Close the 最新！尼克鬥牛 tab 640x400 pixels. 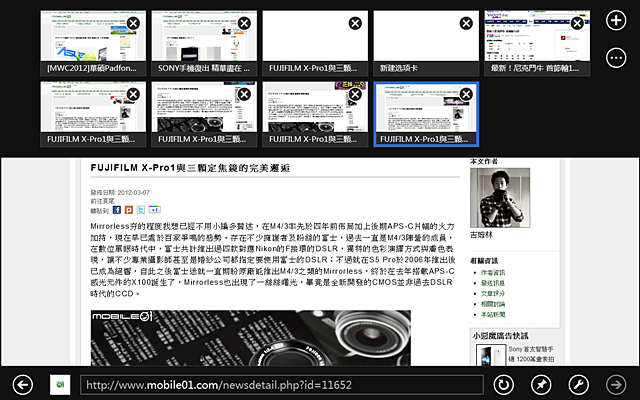(x=577, y=23)
